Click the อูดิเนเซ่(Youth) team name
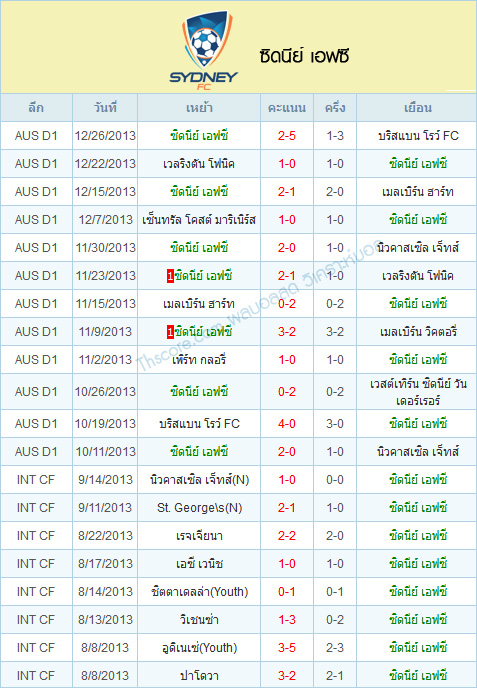This screenshot has height=688, width=477. coord(199,648)
